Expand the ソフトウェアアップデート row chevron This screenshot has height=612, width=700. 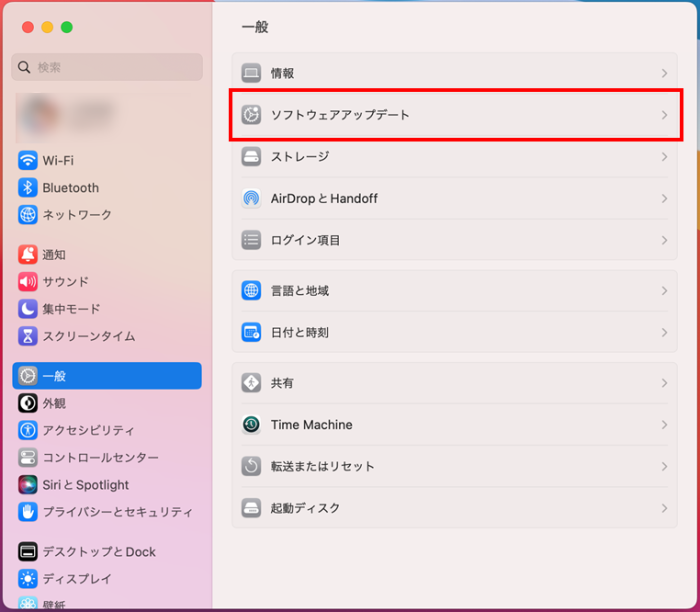(x=664, y=115)
